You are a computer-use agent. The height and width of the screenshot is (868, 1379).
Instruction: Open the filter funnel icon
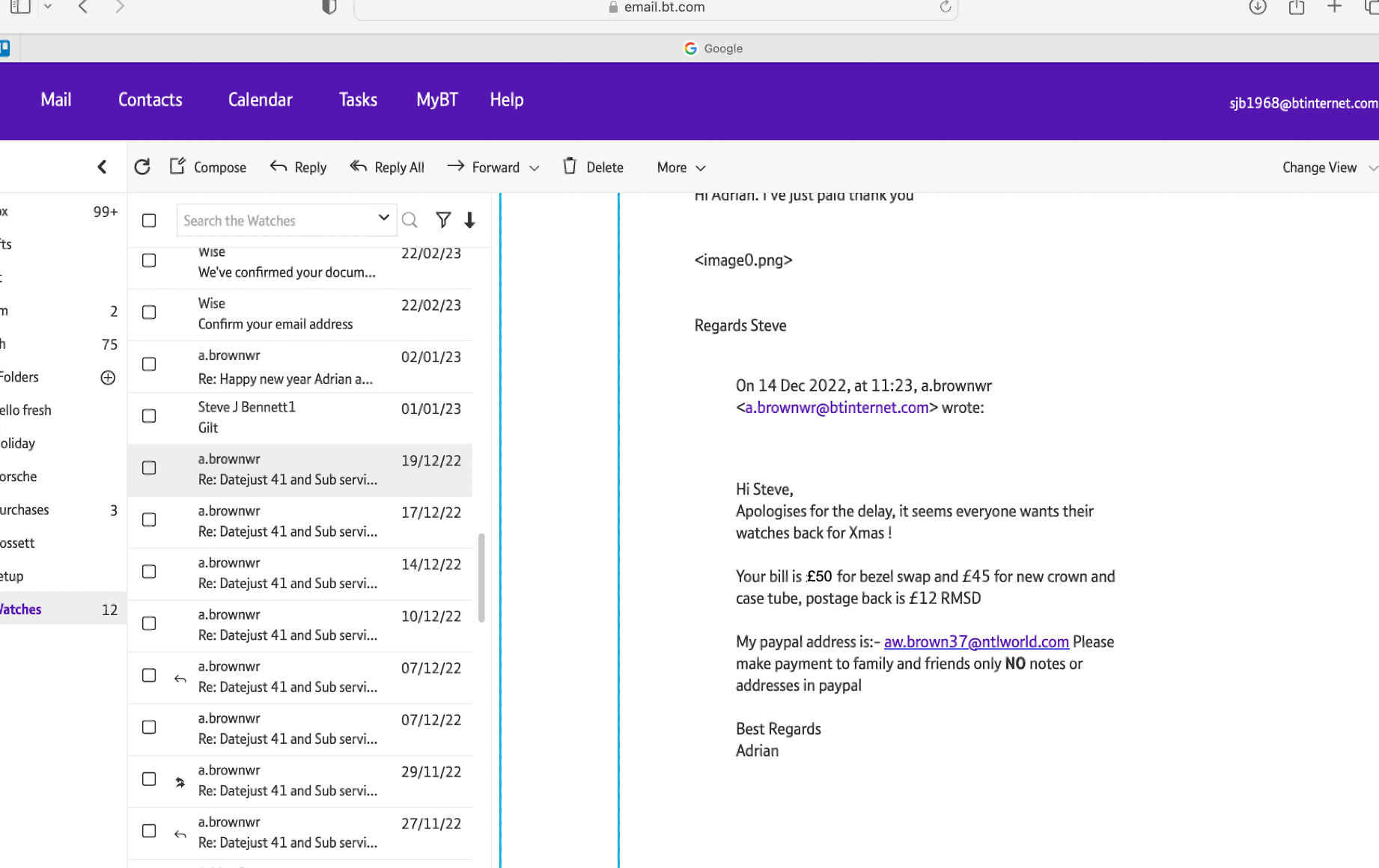pos(443,219)
